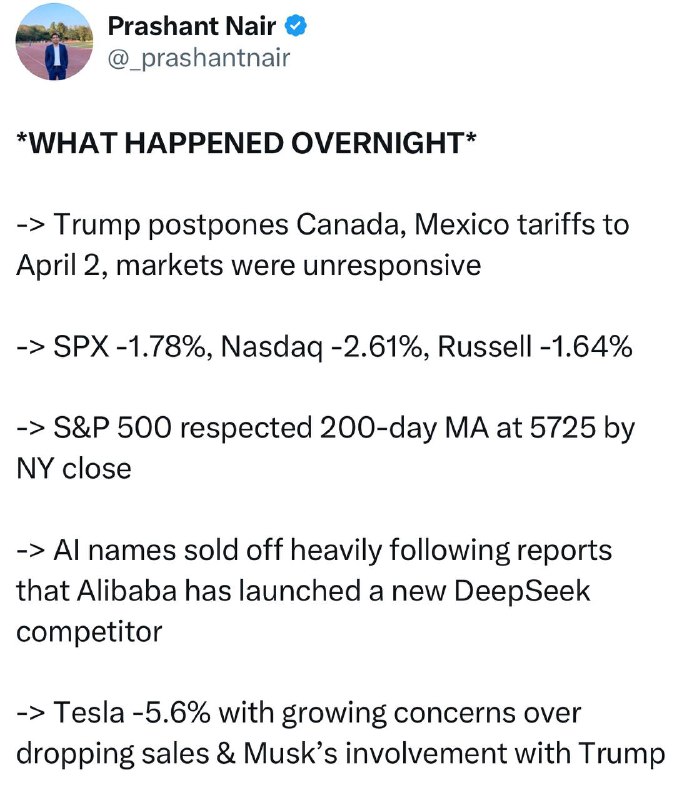Click the blue verified badge
This screenshot has width=687, height=800.
coord(295,26)
